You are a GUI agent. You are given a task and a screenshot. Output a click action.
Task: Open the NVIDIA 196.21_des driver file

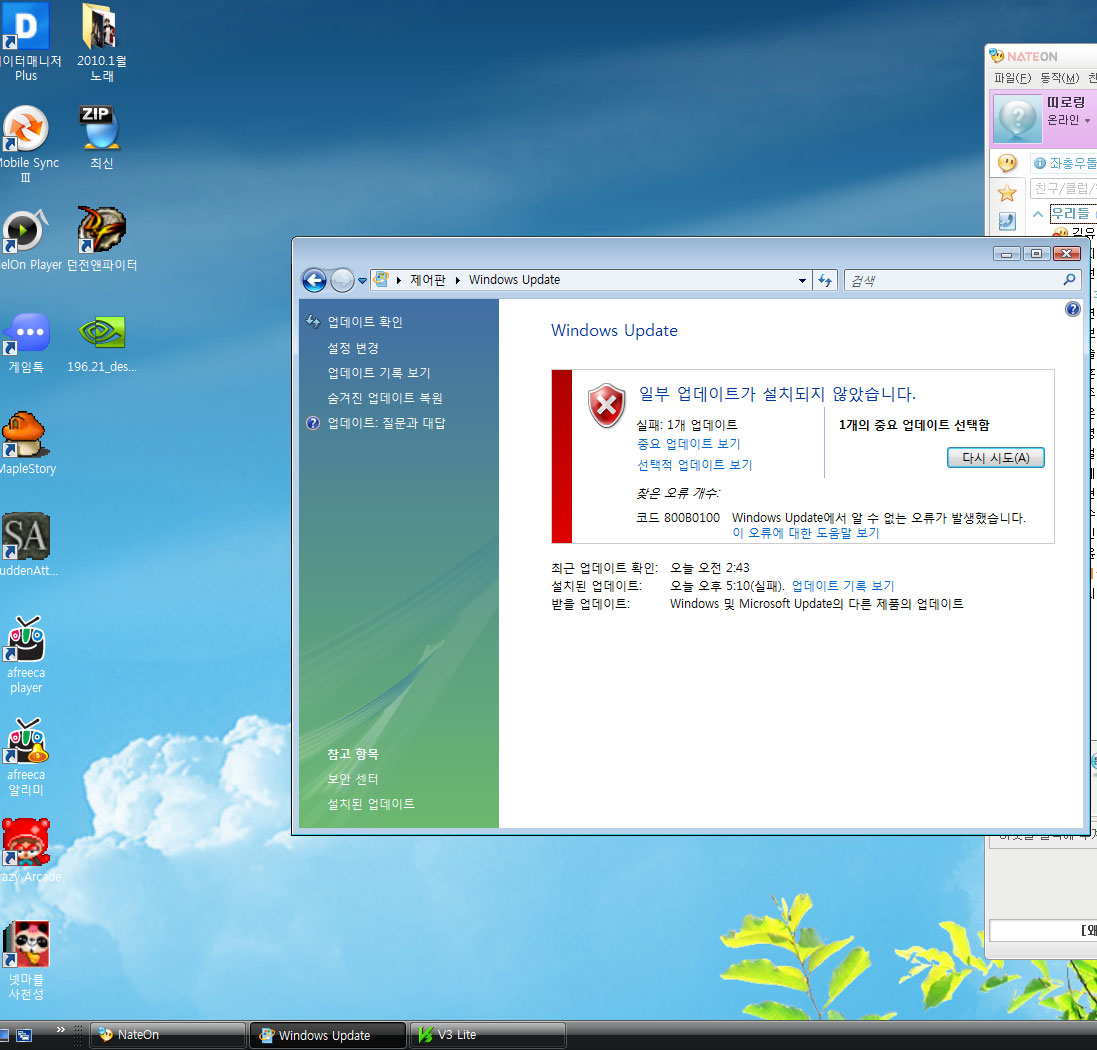101,343
